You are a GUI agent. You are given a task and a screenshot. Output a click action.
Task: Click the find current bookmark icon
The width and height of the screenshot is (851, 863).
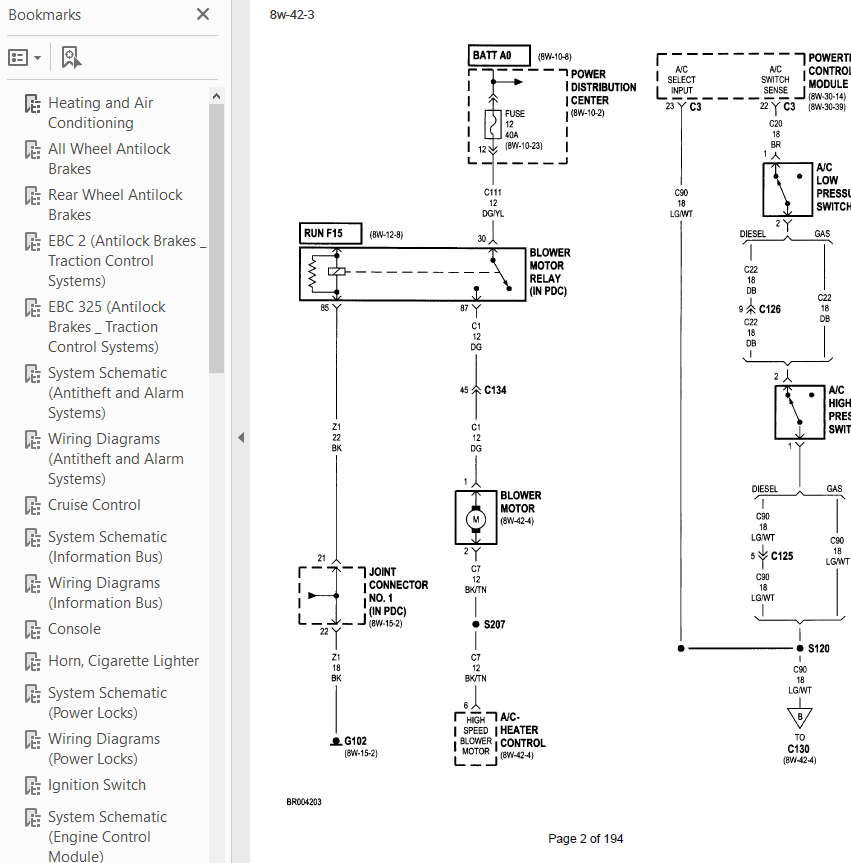point(71,57)
